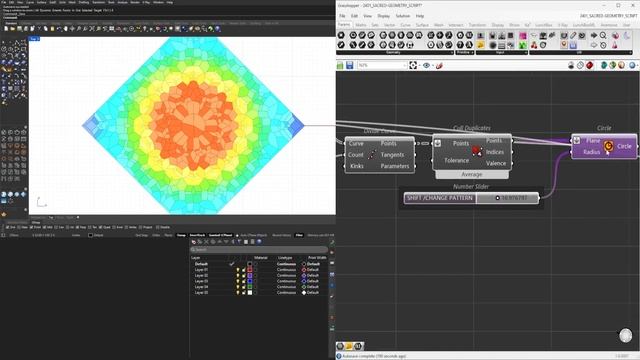Click the Count input of Divide Curve
The width and height of the screenshot is (640, 360).
(356, 155)
